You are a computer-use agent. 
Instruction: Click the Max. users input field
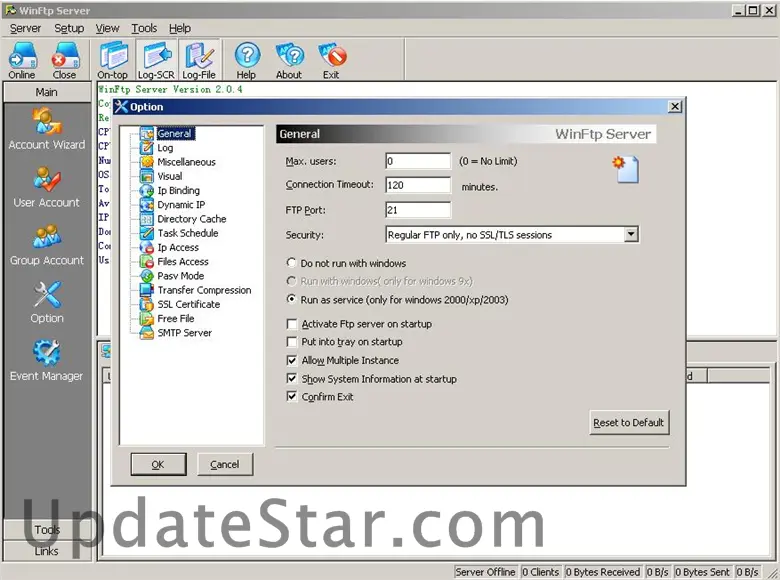[x=418, y=161]
